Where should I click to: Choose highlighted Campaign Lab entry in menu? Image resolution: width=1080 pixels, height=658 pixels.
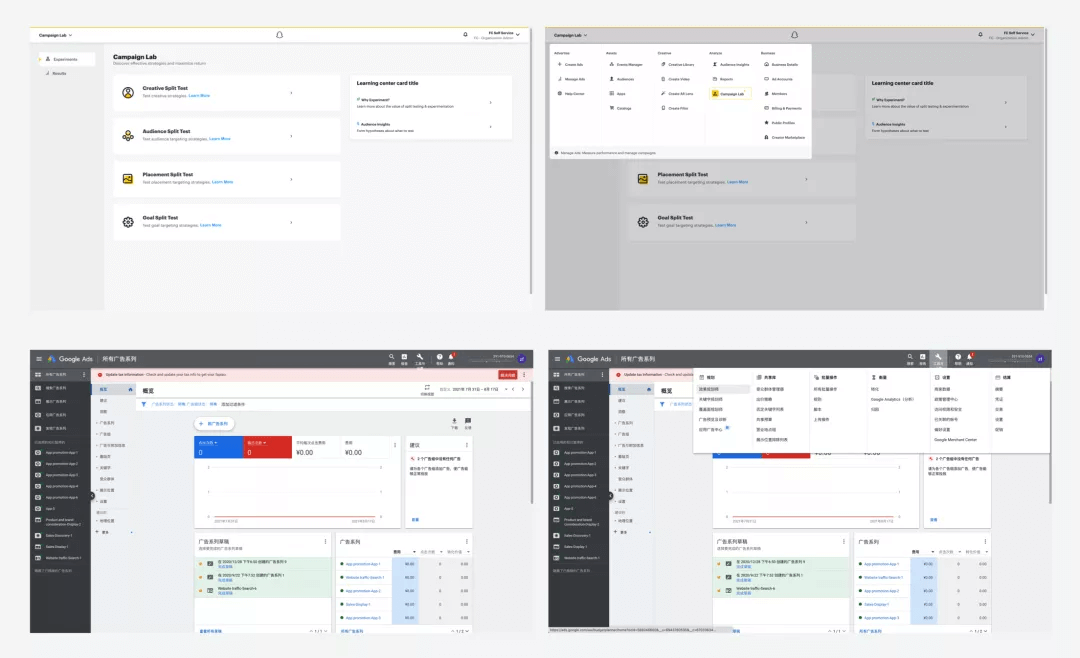click(729, 94)
